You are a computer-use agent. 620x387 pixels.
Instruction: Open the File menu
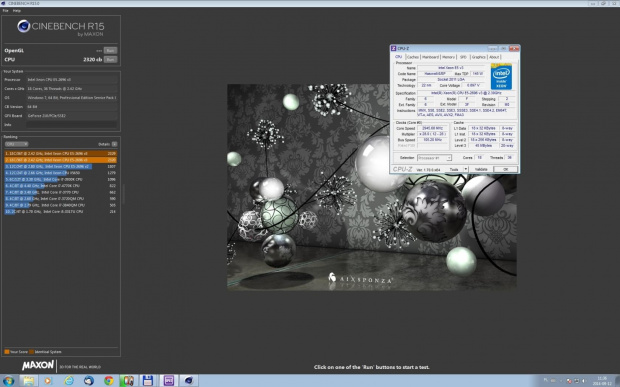pos(6,11)
